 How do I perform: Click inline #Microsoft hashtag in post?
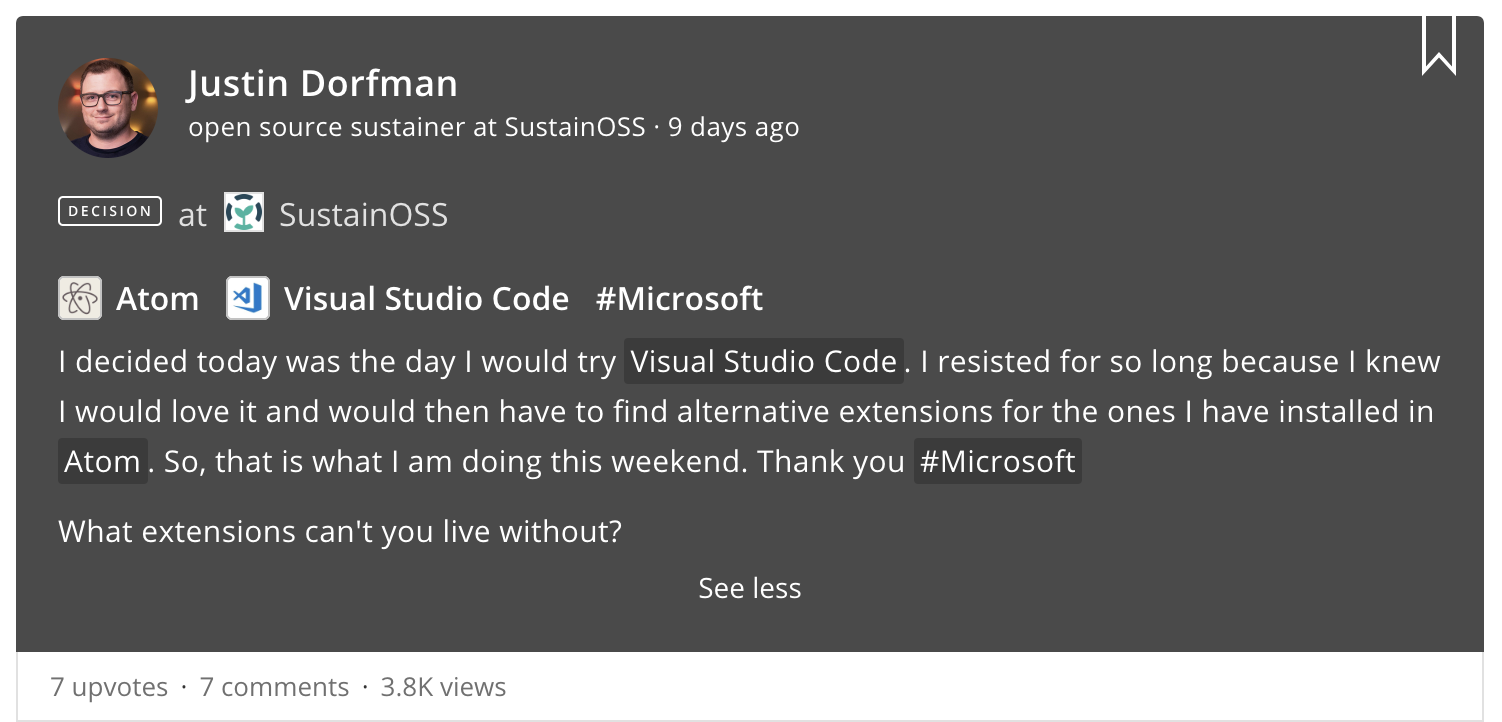pos(997,461)
